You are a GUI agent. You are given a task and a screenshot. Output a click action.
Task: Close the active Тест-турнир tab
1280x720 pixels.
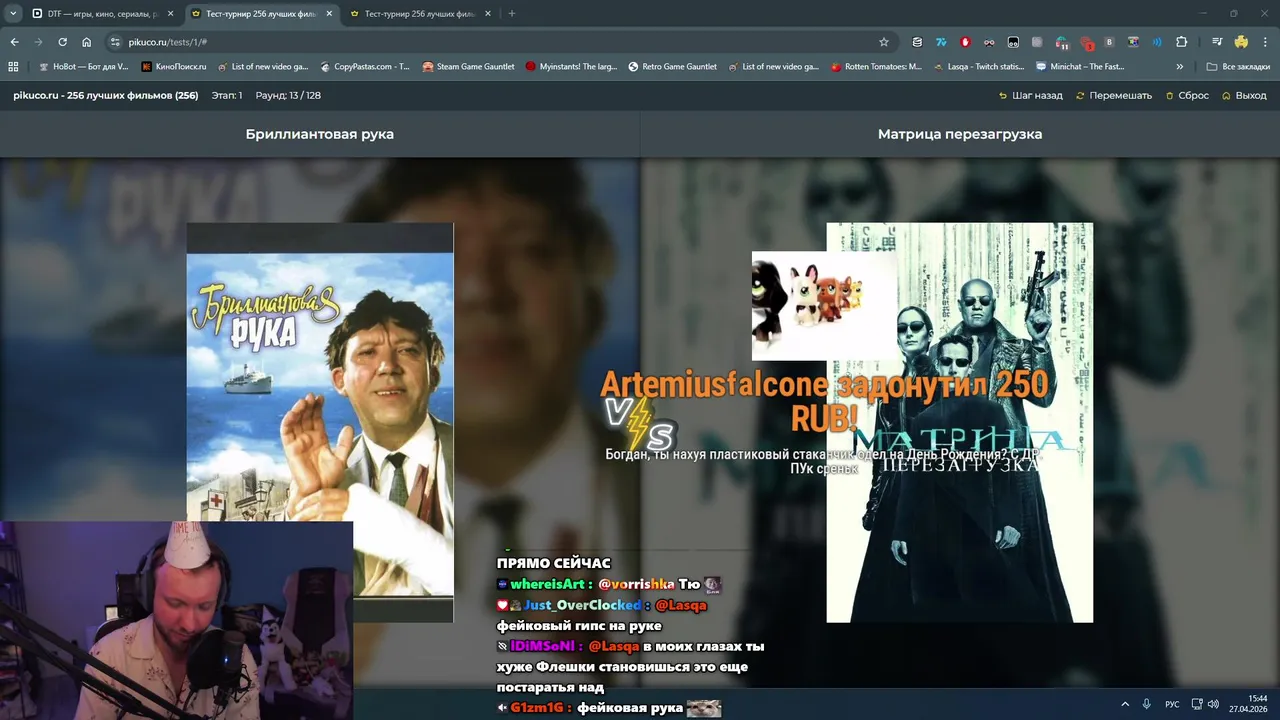tap(329, 14)
